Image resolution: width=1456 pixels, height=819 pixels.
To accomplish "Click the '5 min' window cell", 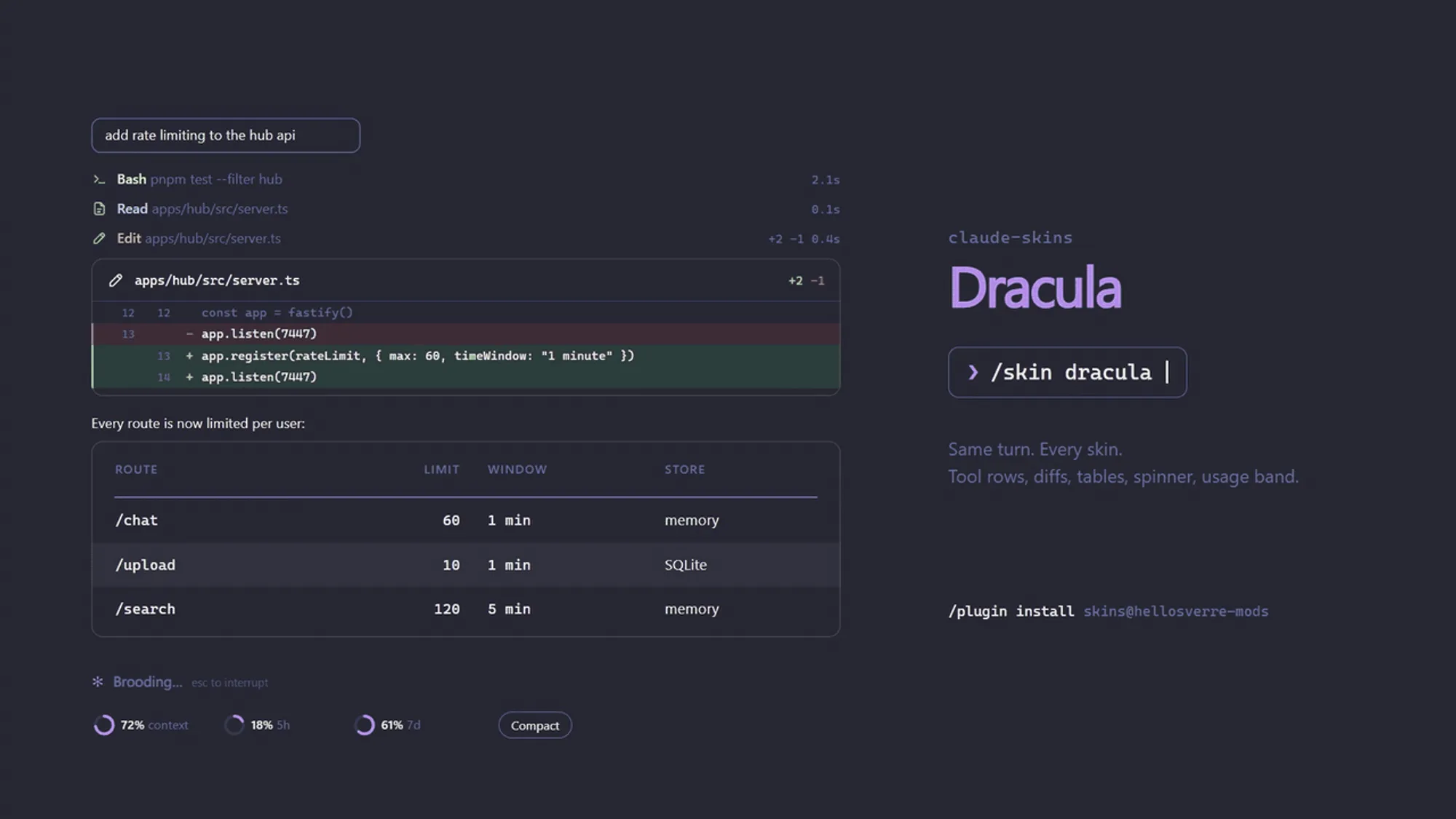I will (x=509, y=609).
